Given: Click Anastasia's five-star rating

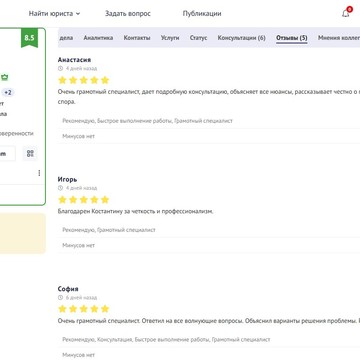Looking at the screenshot, I should [84, 80].
